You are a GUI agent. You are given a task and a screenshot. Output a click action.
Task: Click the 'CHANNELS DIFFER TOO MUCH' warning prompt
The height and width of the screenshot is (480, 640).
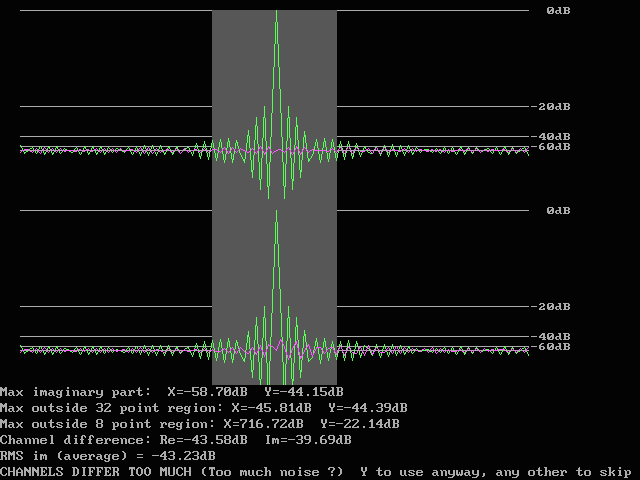pyautogui.click(x=316, y=472)
